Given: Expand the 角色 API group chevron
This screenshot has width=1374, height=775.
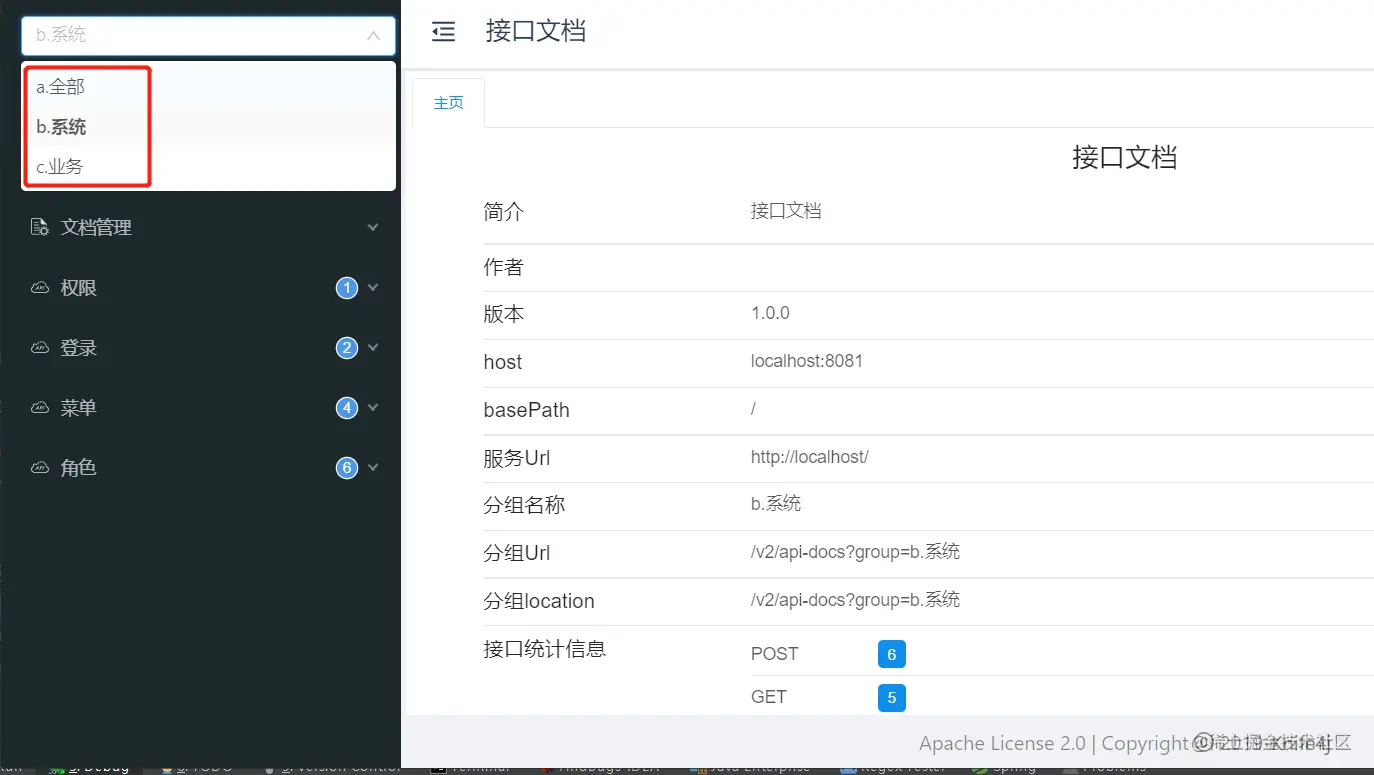Looking at the screenshot, I should point(372,467).
